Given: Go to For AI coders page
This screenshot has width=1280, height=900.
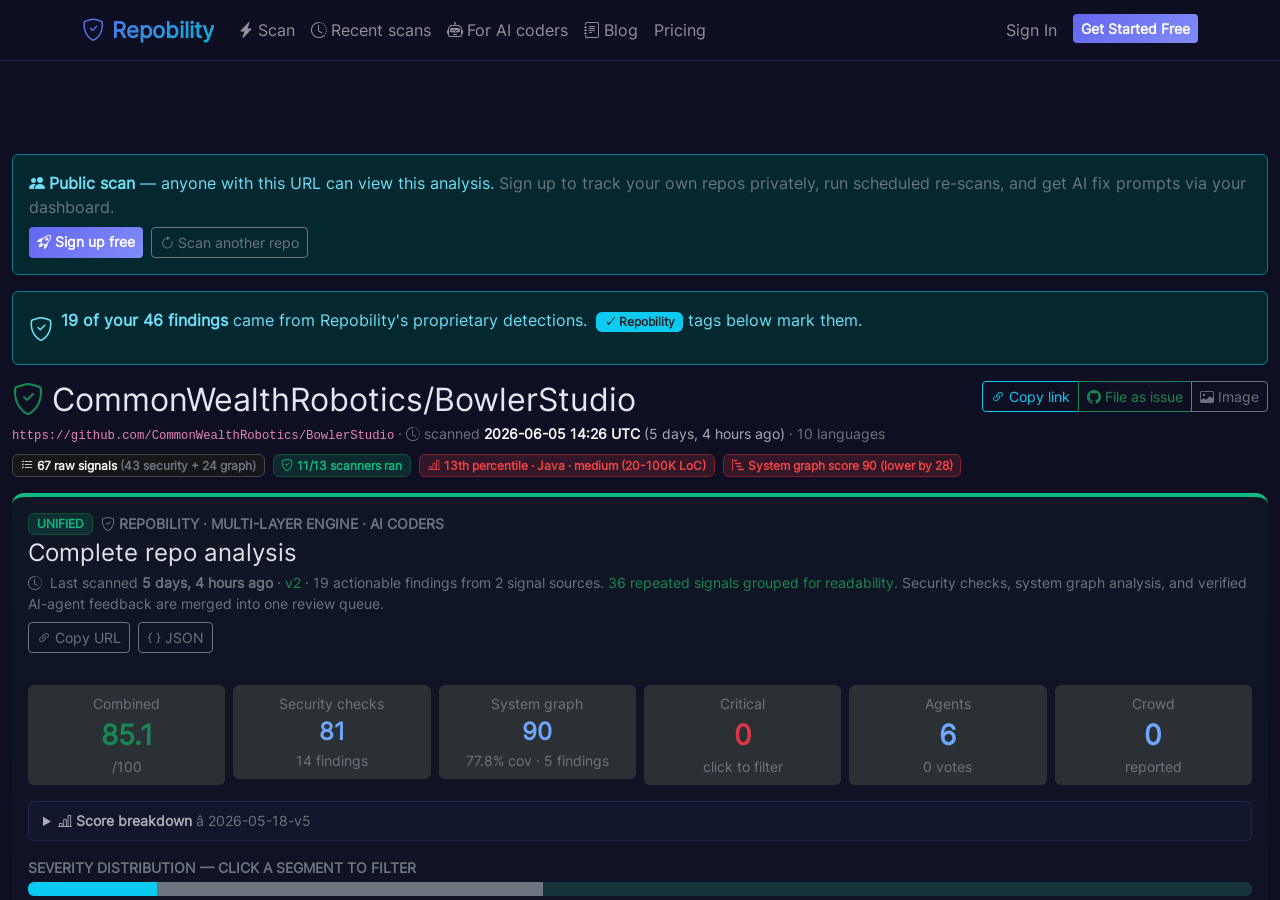Looking at the screenshot, I should tap(507, 30).
